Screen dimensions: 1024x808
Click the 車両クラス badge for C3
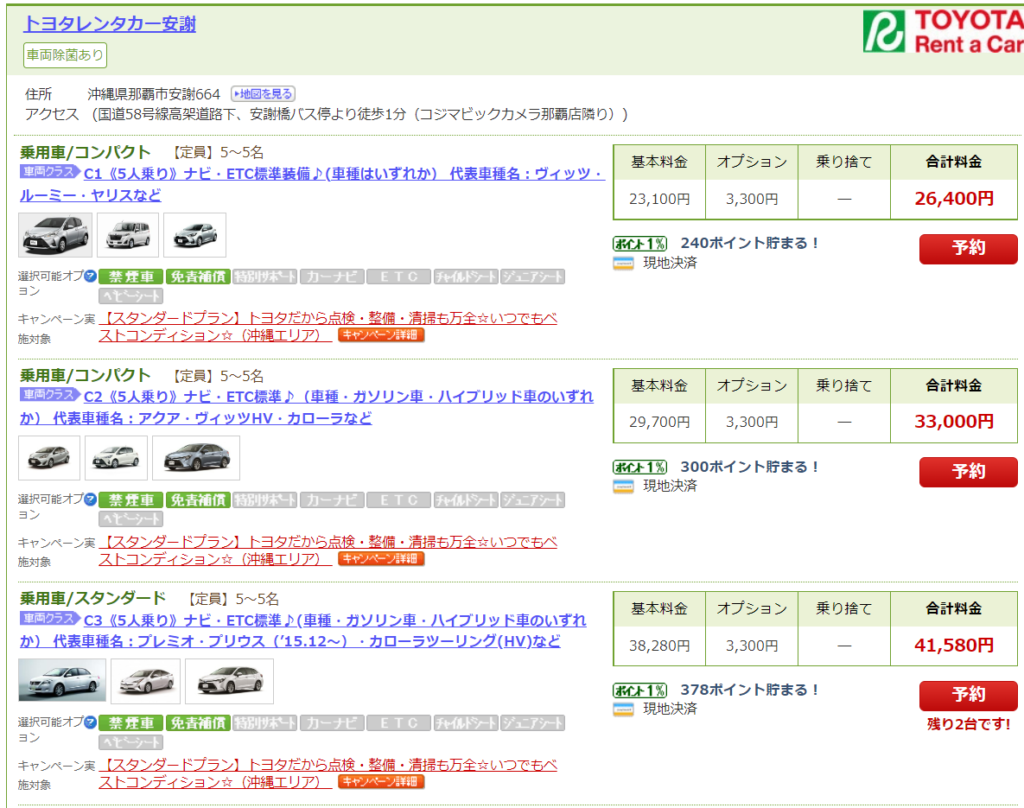[x=49, y=618]
